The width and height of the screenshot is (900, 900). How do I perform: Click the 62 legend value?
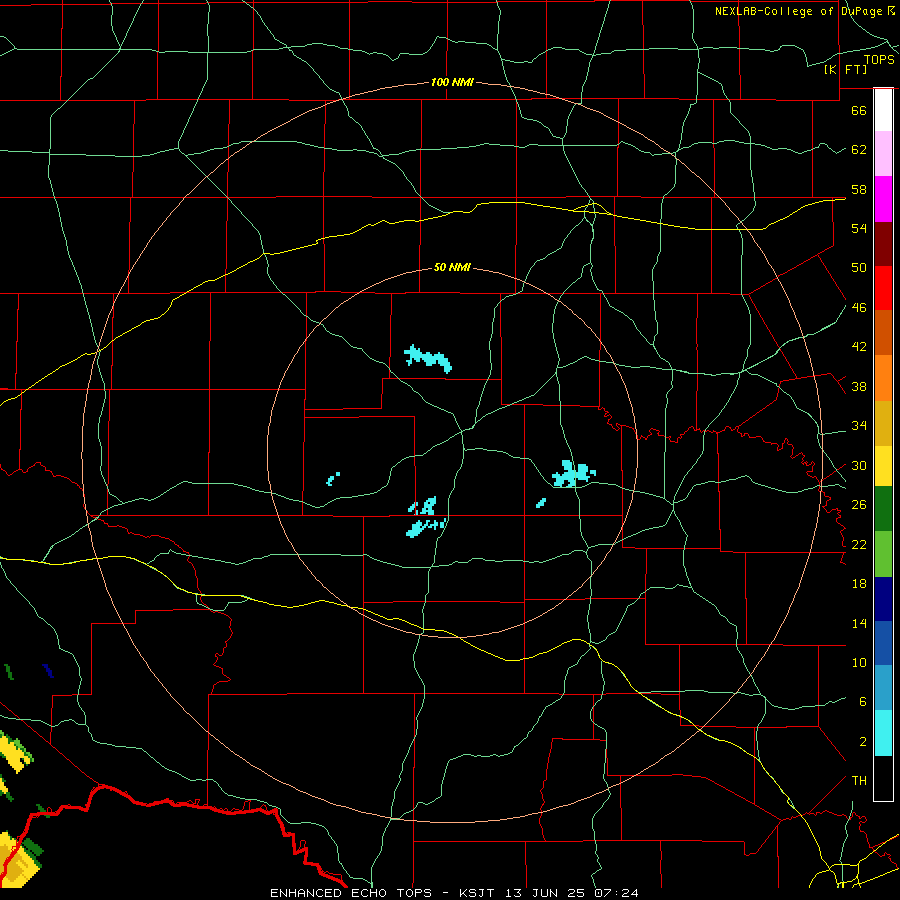(859, 149)
